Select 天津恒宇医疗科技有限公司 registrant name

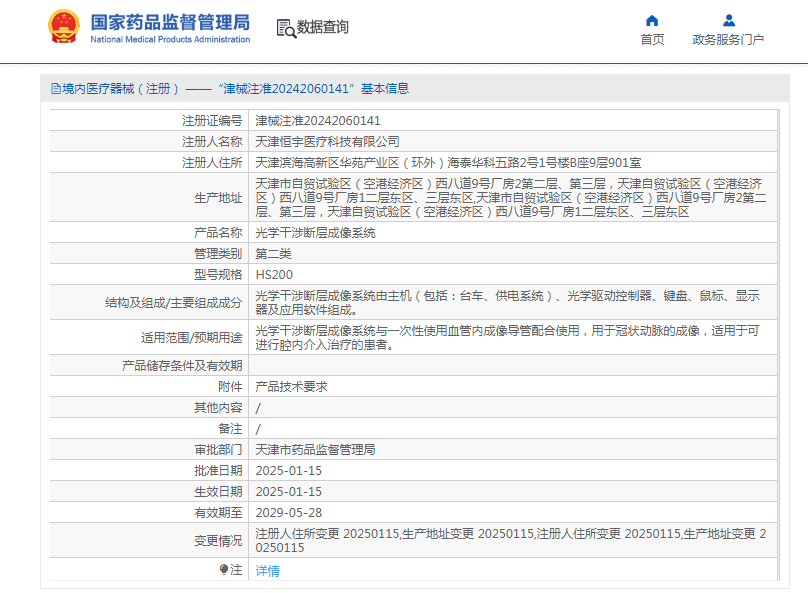[327, 142]
